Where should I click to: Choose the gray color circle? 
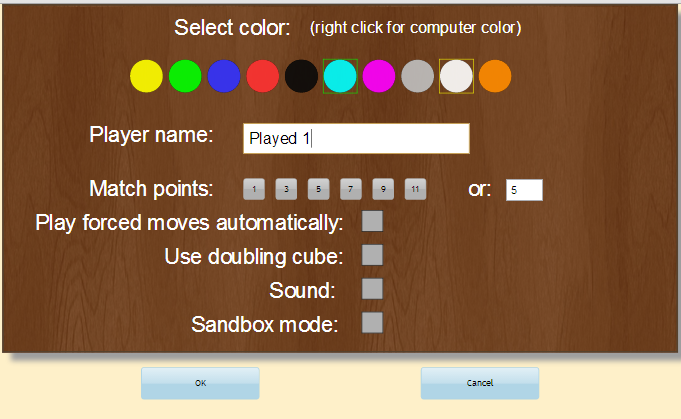point(417,77)
